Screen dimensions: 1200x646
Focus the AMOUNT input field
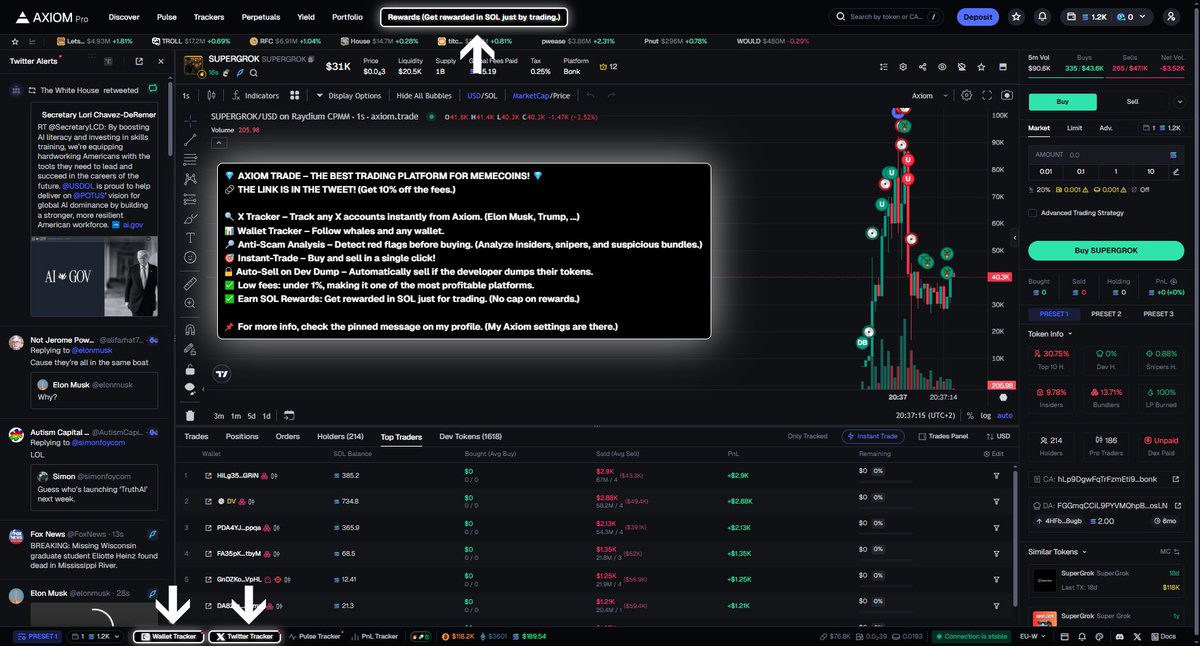(x=1105, y=155)
